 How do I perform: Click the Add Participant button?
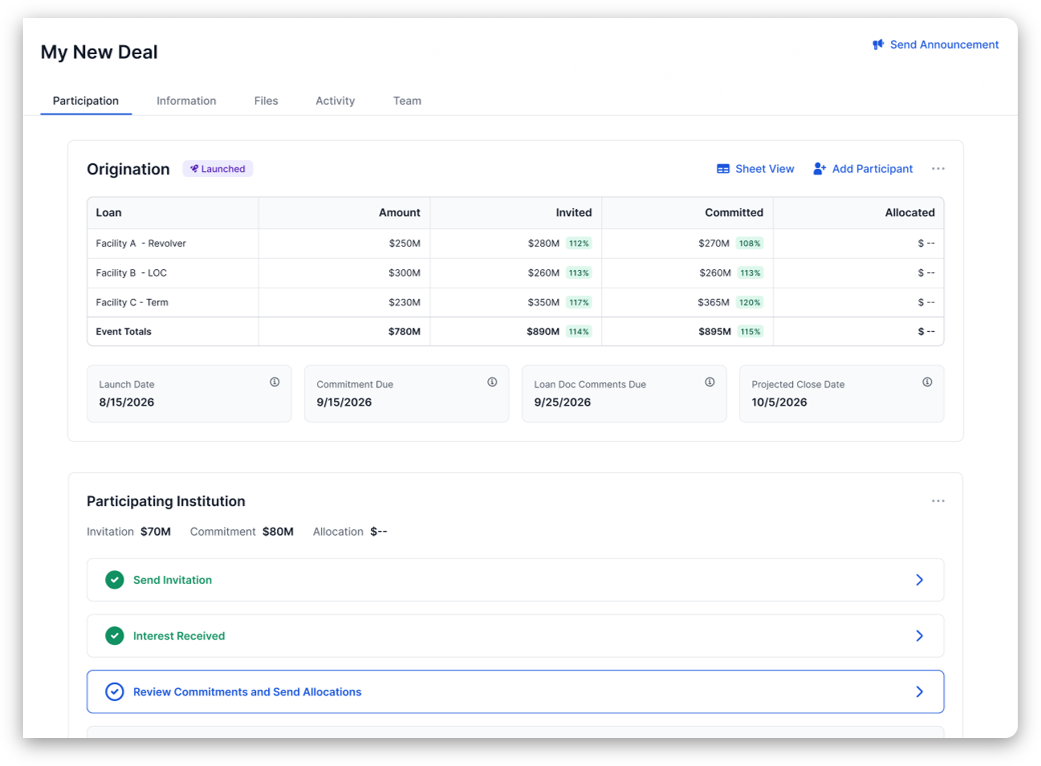863,169
